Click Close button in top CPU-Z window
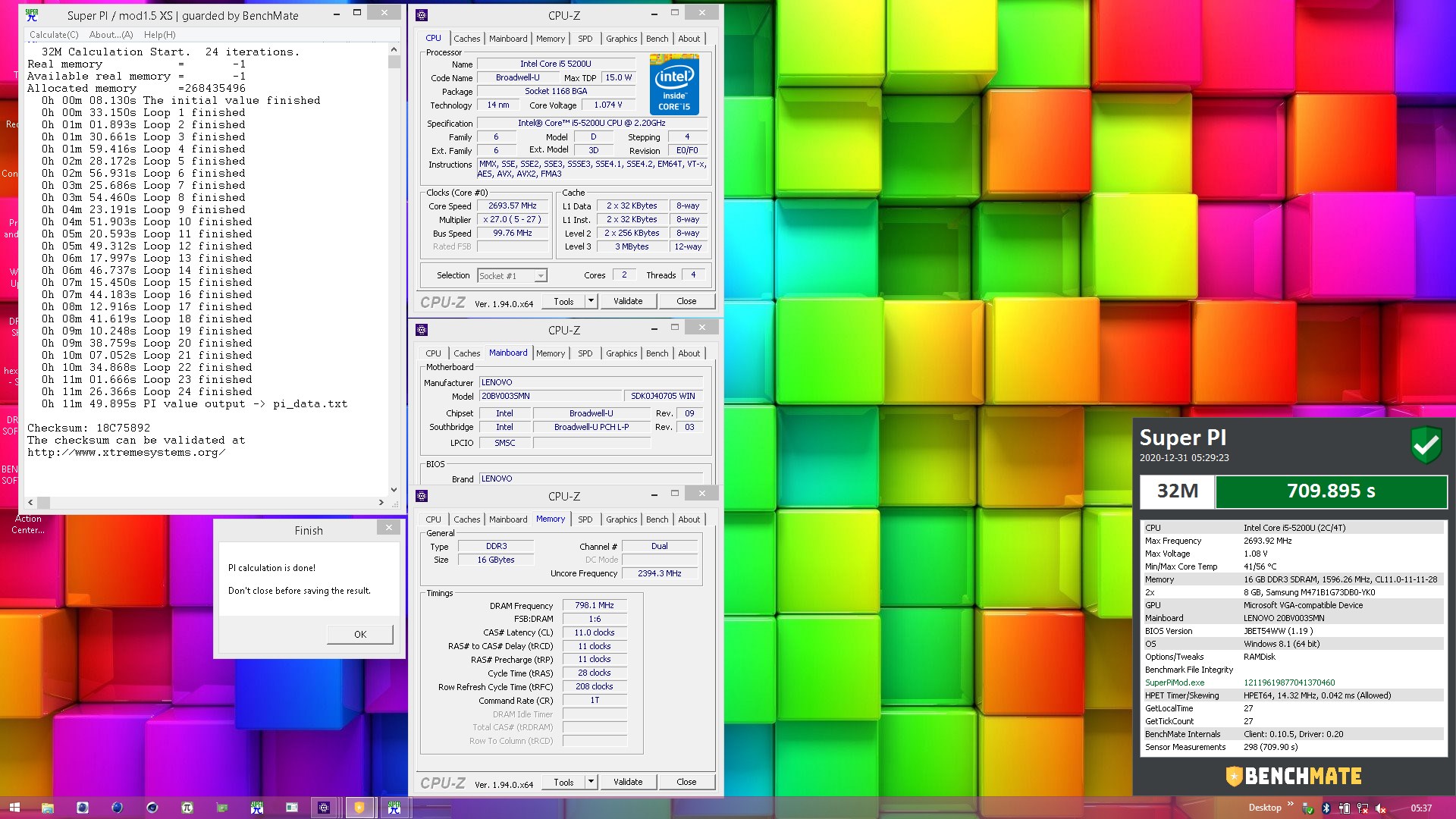This screenshot has height=819, width=1456. click(x=686, y=301)
